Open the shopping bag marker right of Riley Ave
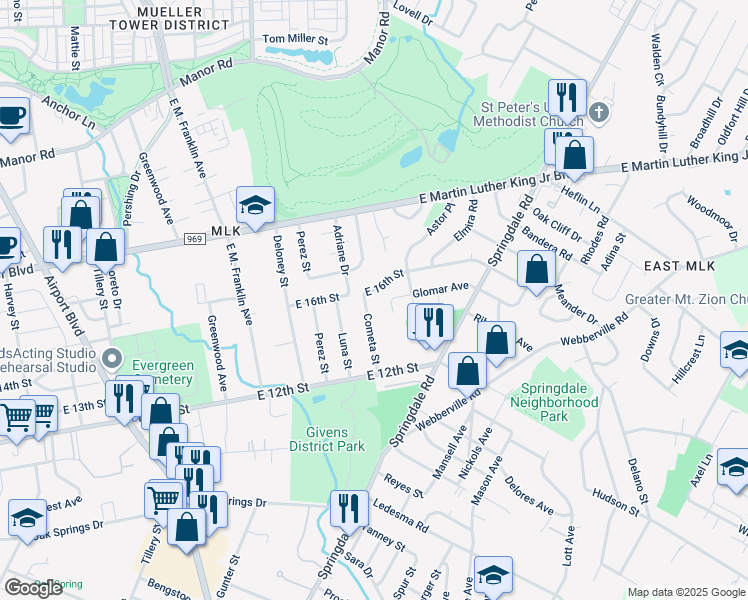This screenshot has height=600, width=748. [497, 341]
